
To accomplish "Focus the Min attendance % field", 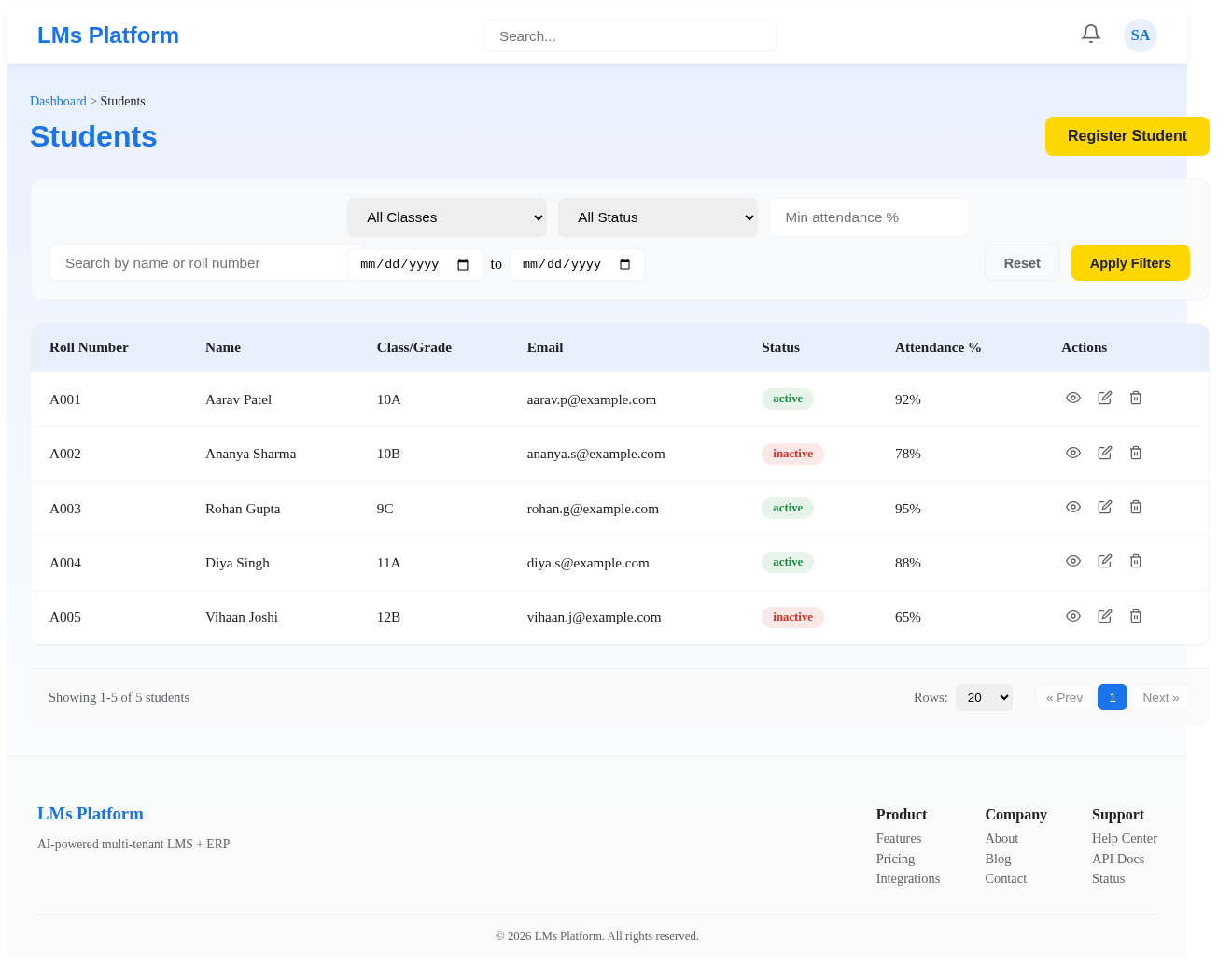I will [x=869, y=217].
